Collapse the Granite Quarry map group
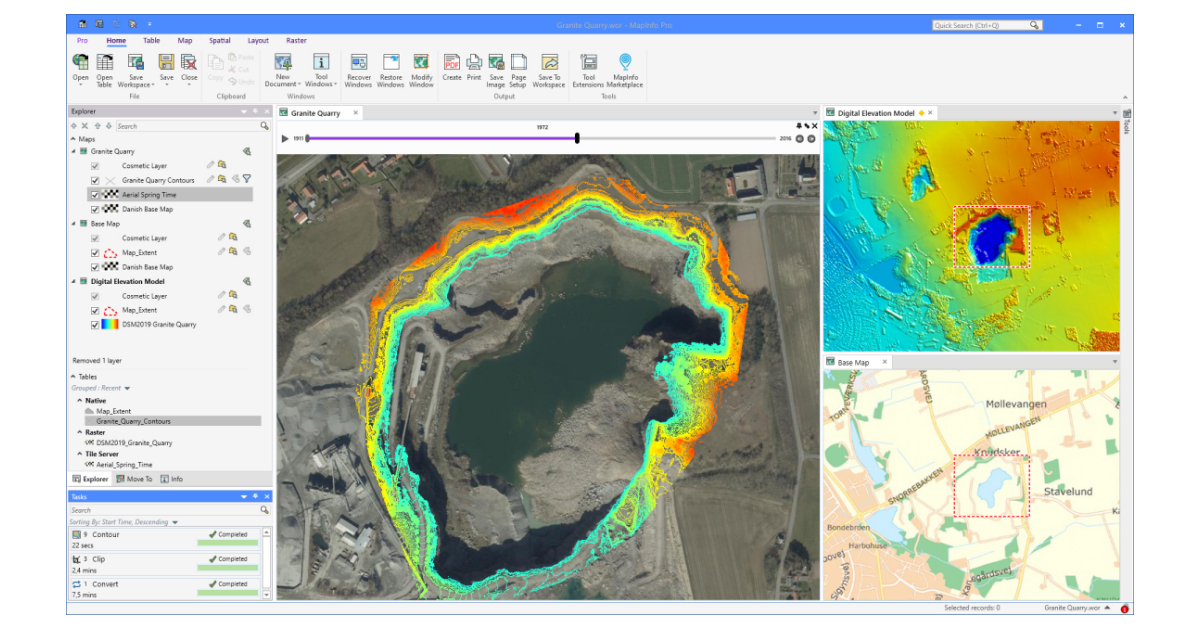This screenshot has width=1200, height=627. (x=73, y=151)
